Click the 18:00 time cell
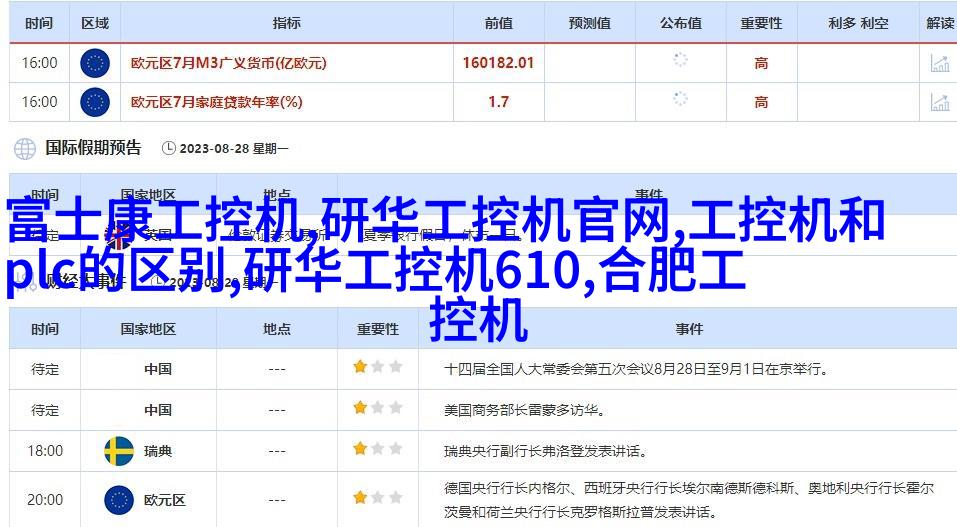The width and height of the screenshot is (957, 527). pyautogui.click(x=45, y=451)
